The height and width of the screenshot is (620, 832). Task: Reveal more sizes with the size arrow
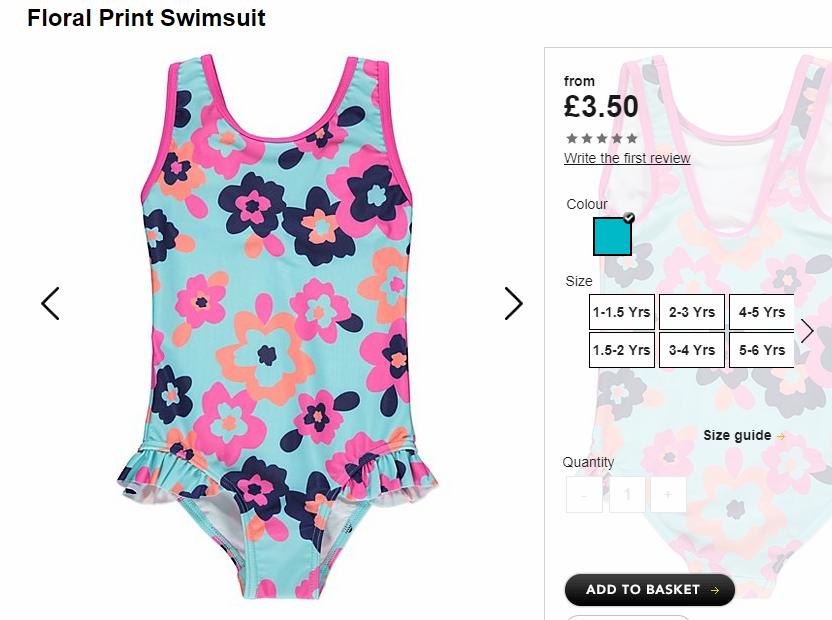(x=807, y=331)
